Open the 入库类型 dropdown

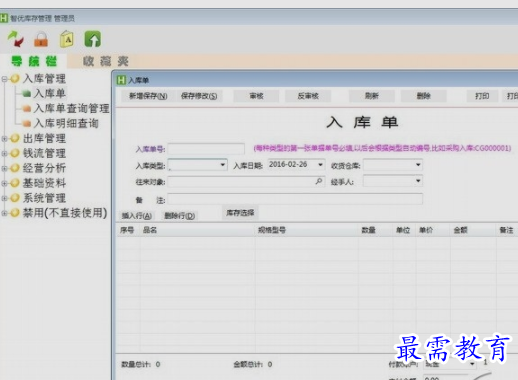pyautogui.click(x=222, y=165)
